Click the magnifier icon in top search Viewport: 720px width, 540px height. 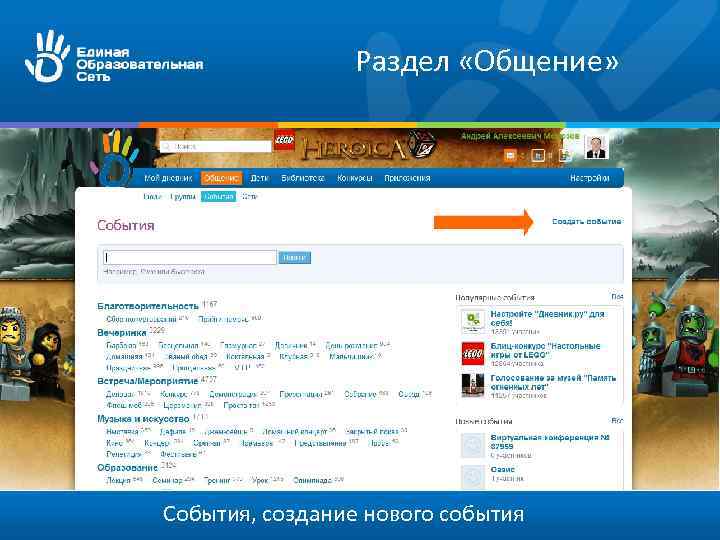(x=166, y=146)
